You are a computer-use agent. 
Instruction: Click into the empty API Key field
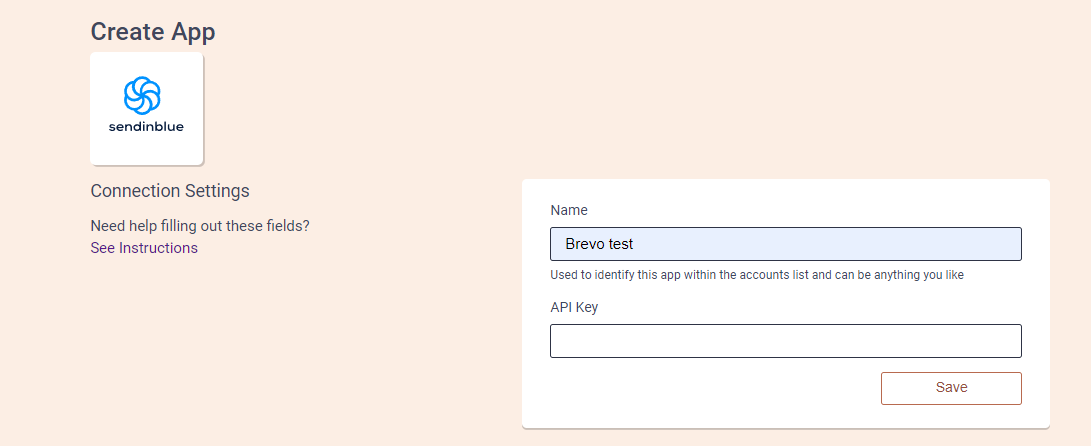click(x=786, y=341)
